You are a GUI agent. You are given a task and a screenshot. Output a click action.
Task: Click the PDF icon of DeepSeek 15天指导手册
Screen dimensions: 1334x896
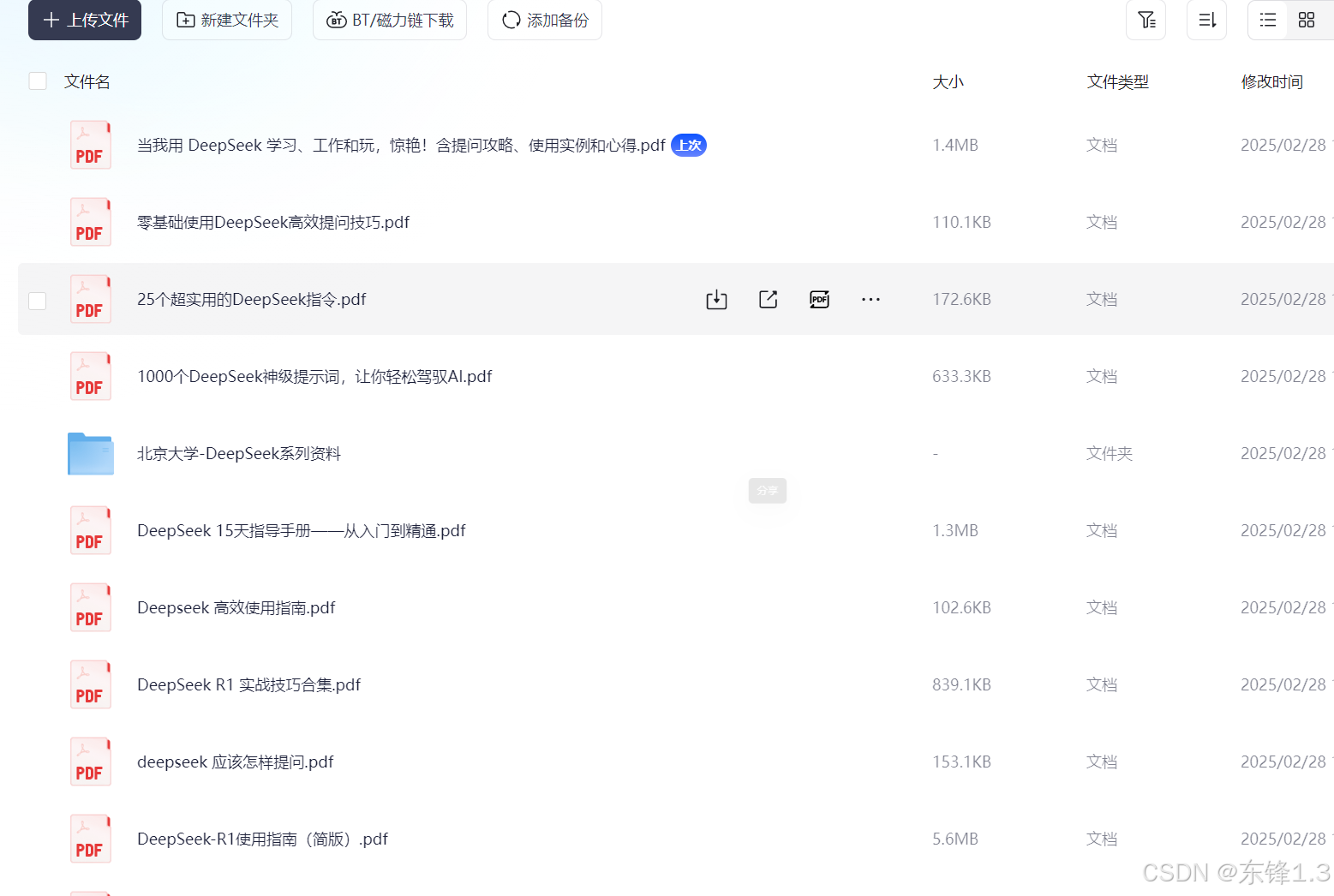coord(90,530)
